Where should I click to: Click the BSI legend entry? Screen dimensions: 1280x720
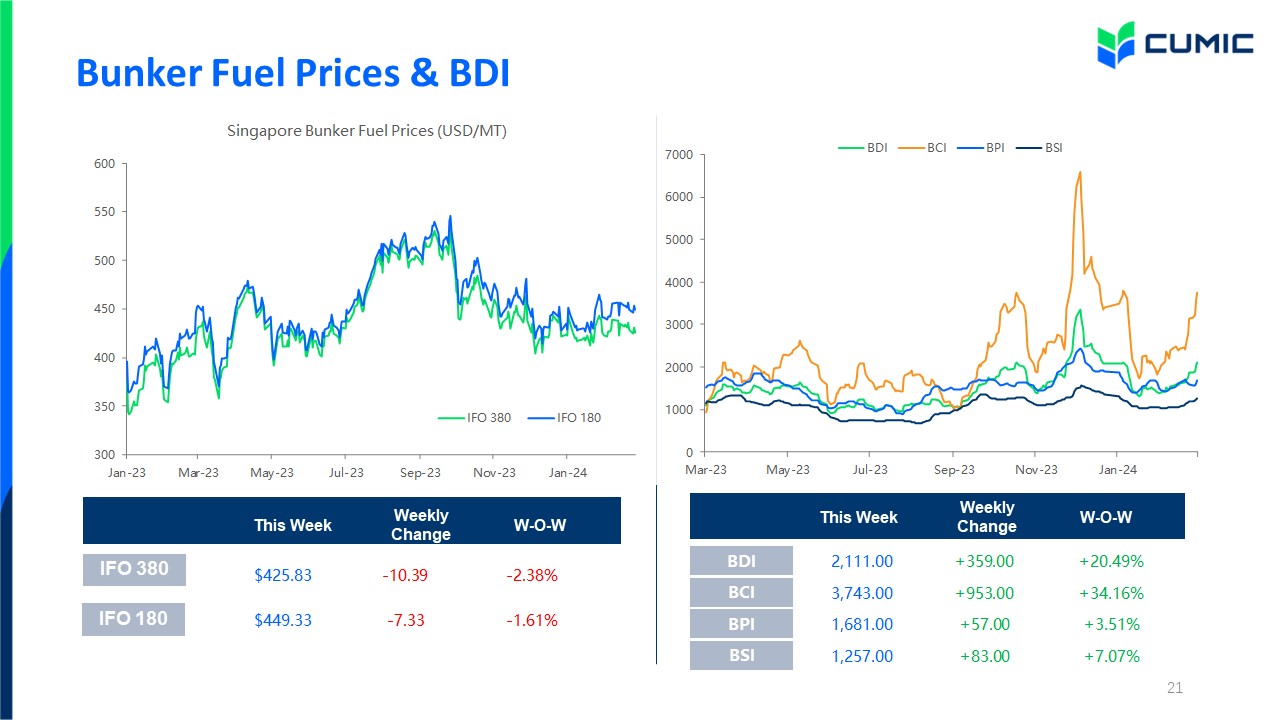tap(1040, 147)
